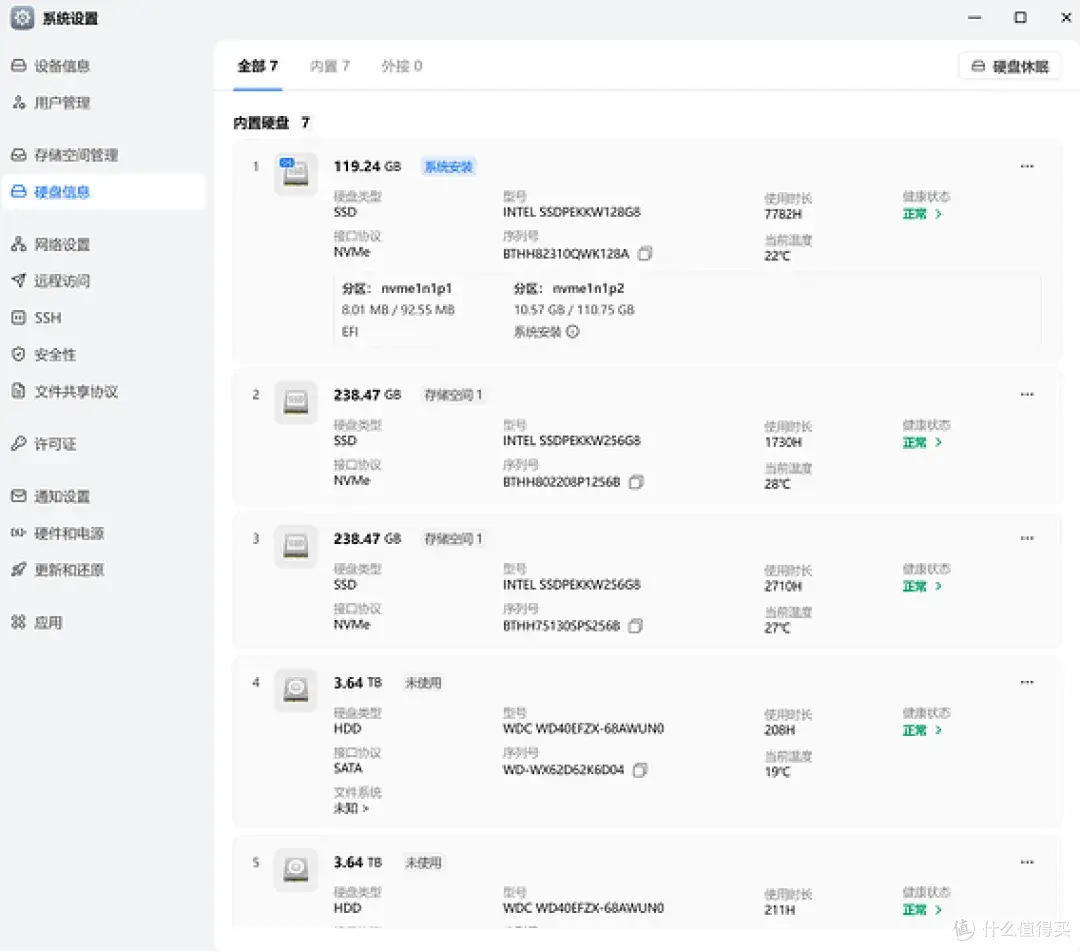Click the 系统安装 tag on disk 1

pyautogui.click(x=448, y=167)
